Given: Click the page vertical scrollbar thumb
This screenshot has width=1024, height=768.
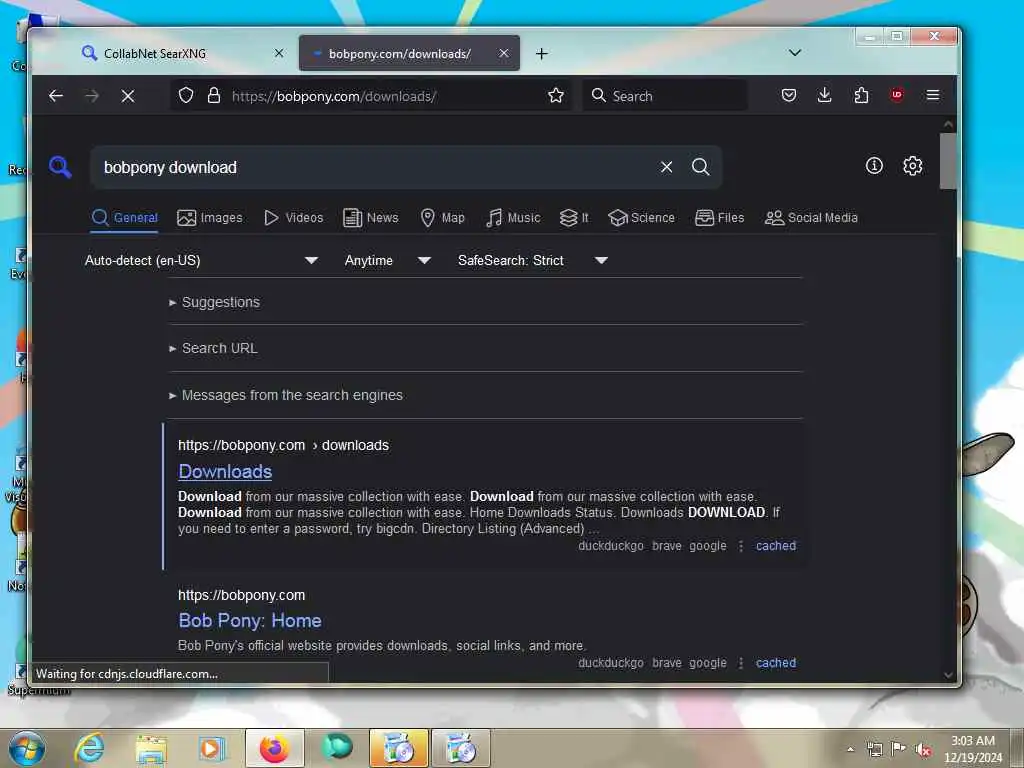Looking at the screenshot, I should tap(948, 161).
